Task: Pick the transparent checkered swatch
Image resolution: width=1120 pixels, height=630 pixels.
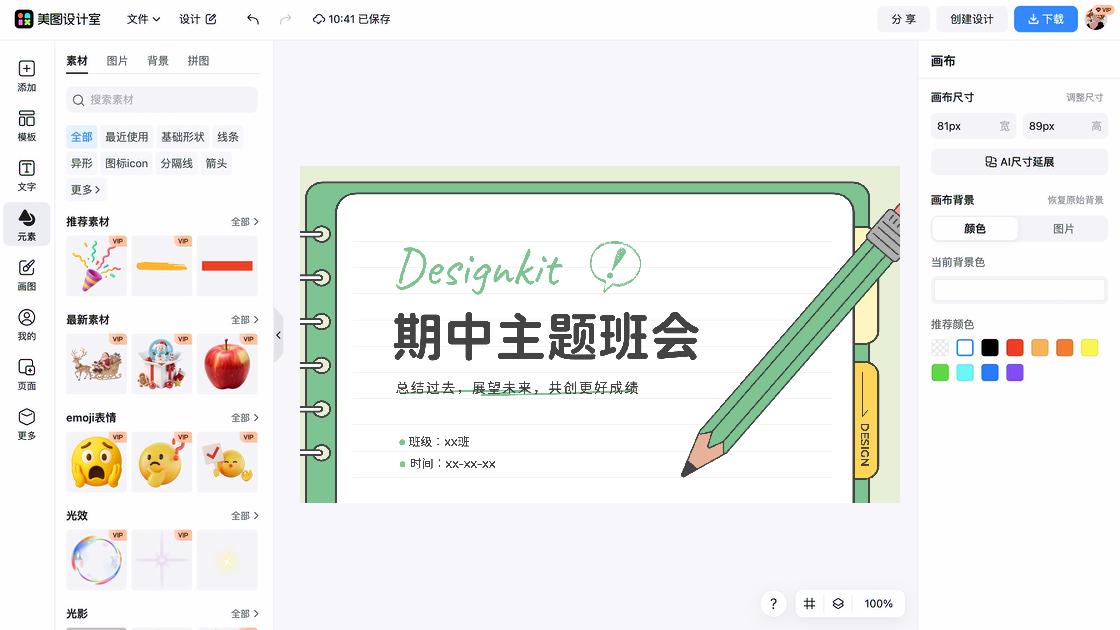Action: pos(940,348)
